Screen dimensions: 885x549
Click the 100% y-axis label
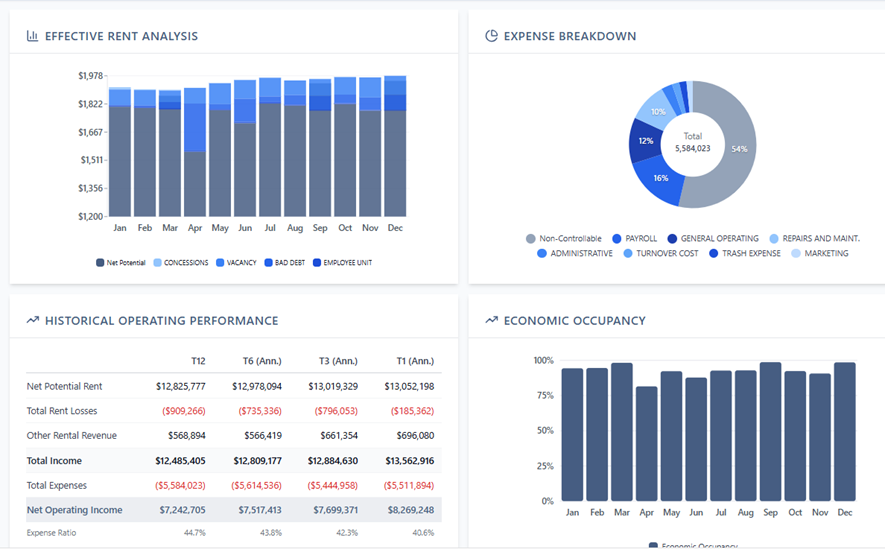coord(544,361)
